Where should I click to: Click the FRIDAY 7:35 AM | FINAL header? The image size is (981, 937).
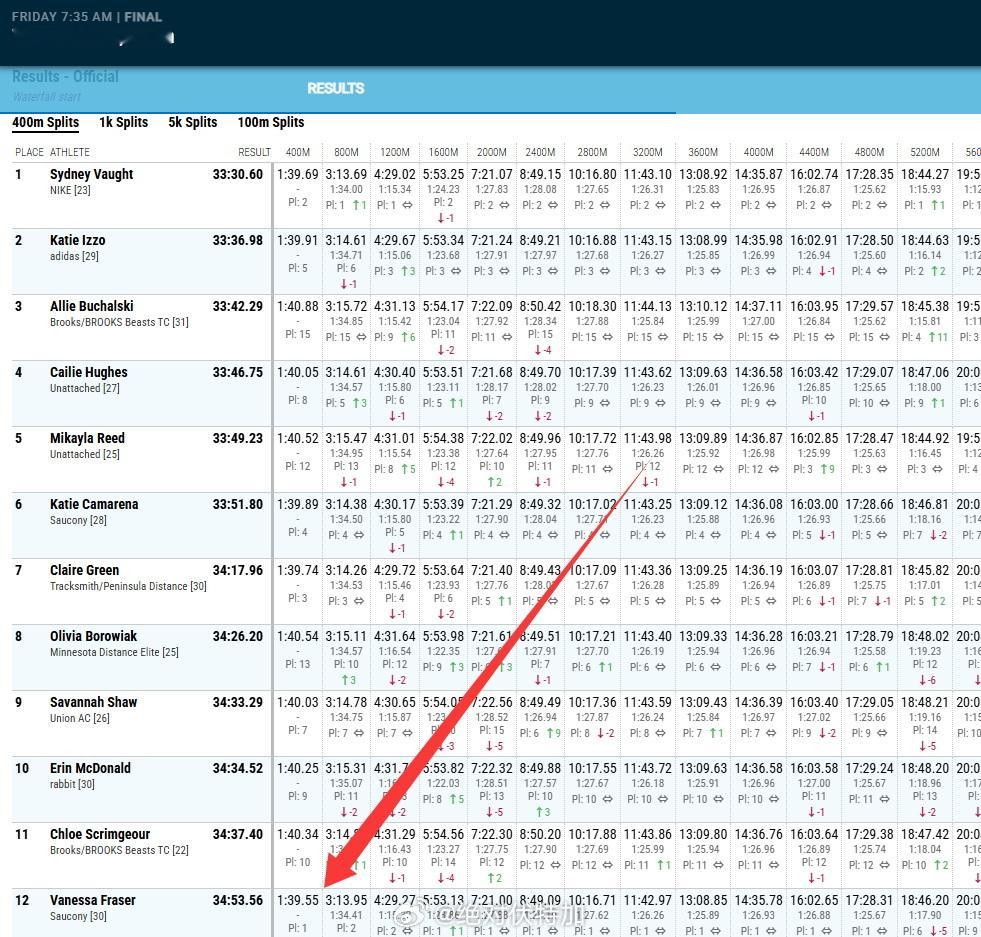click(87, 17)
